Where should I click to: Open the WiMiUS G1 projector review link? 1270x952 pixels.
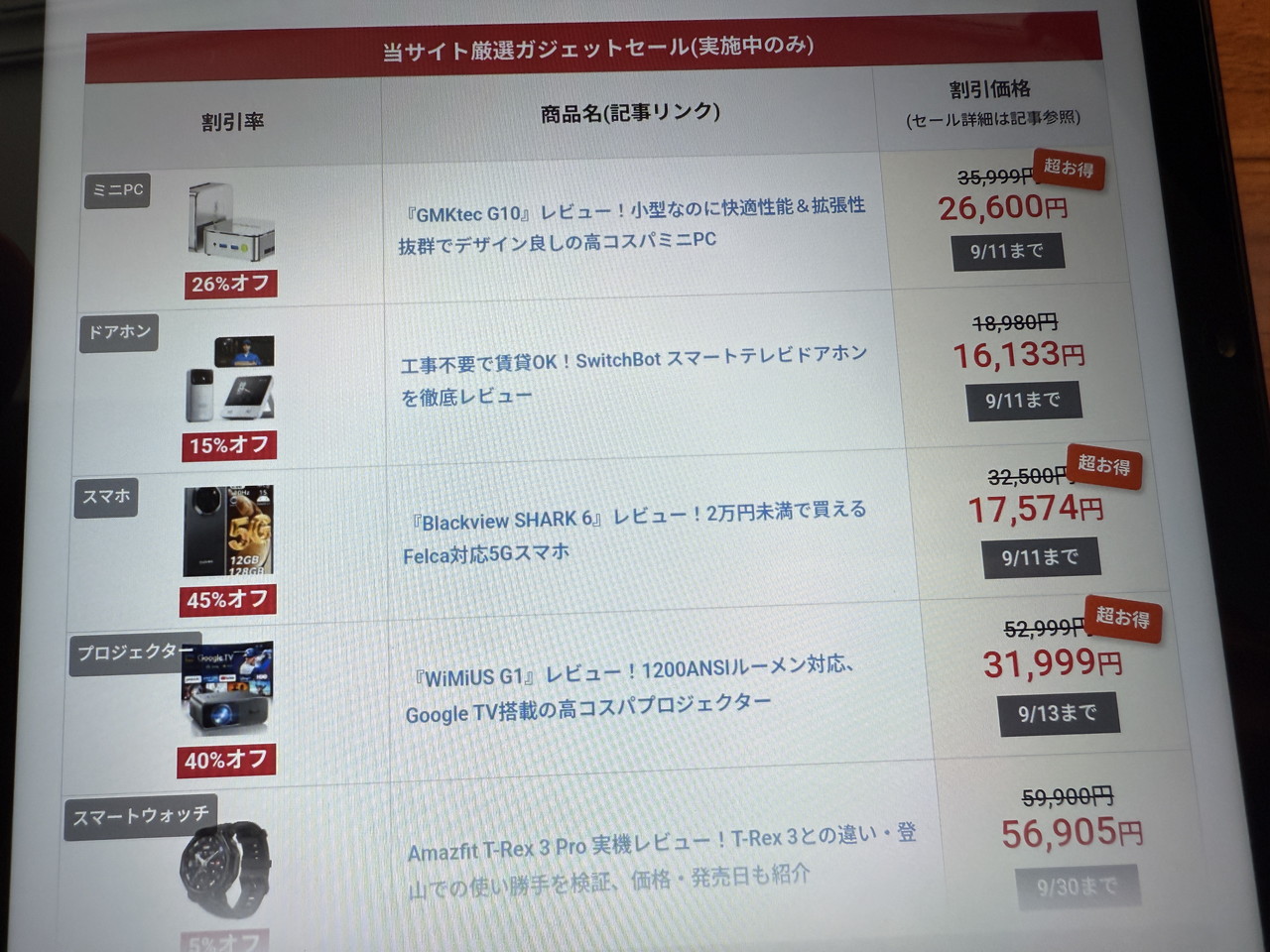630,690
